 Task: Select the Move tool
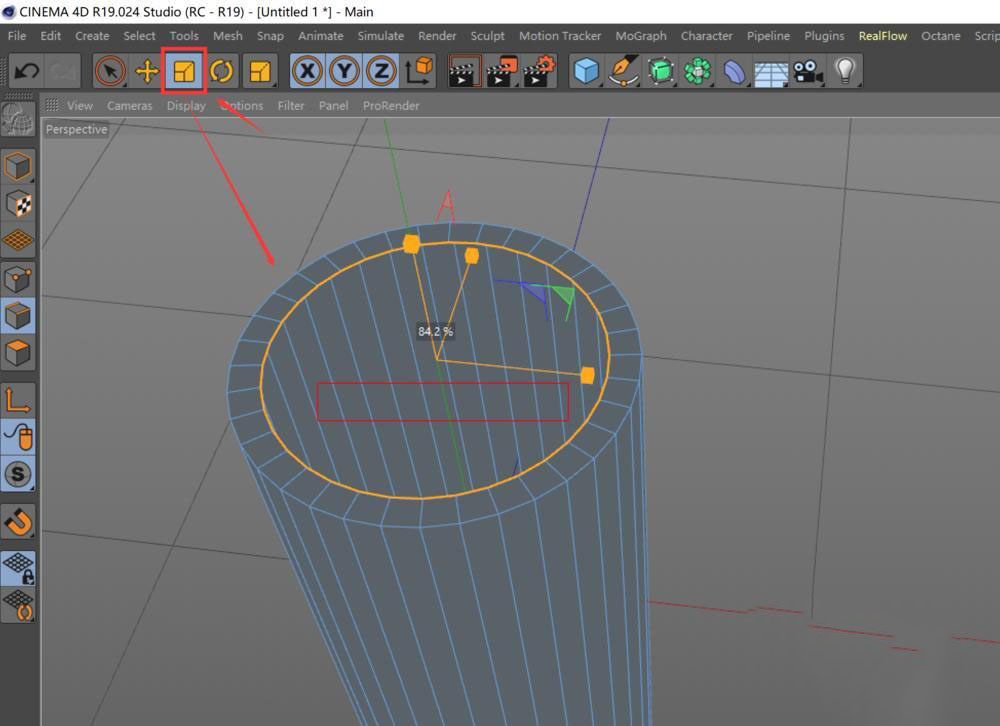click(x=147, y=71)
